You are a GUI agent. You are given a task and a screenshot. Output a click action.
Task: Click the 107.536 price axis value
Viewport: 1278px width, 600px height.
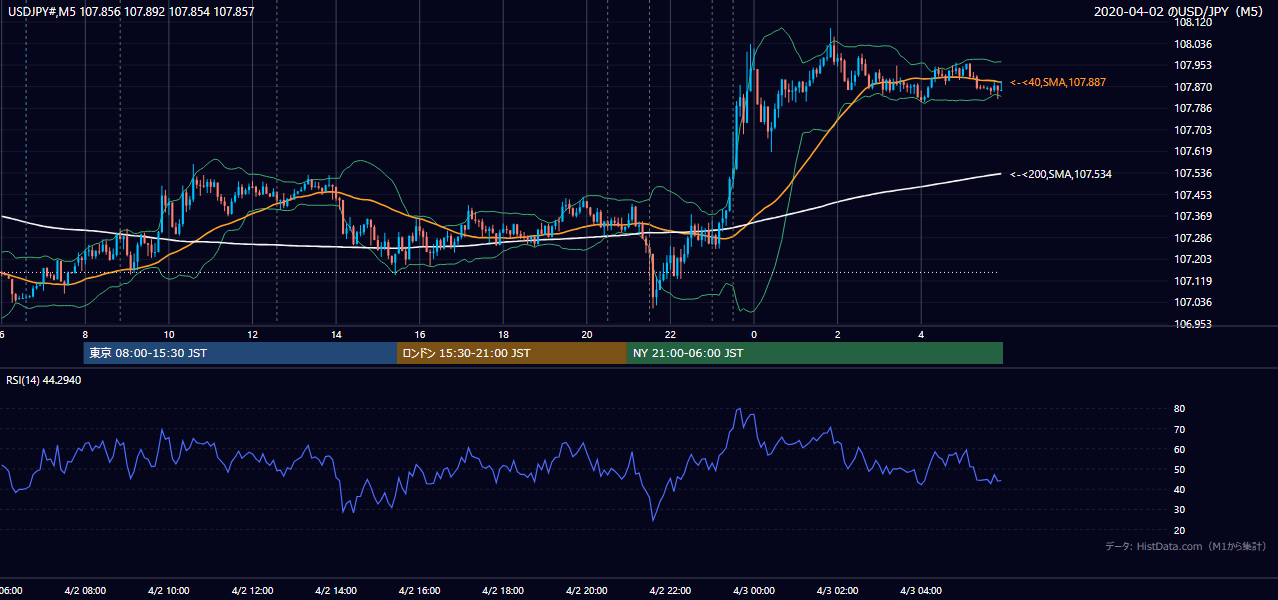(1193, 173)
